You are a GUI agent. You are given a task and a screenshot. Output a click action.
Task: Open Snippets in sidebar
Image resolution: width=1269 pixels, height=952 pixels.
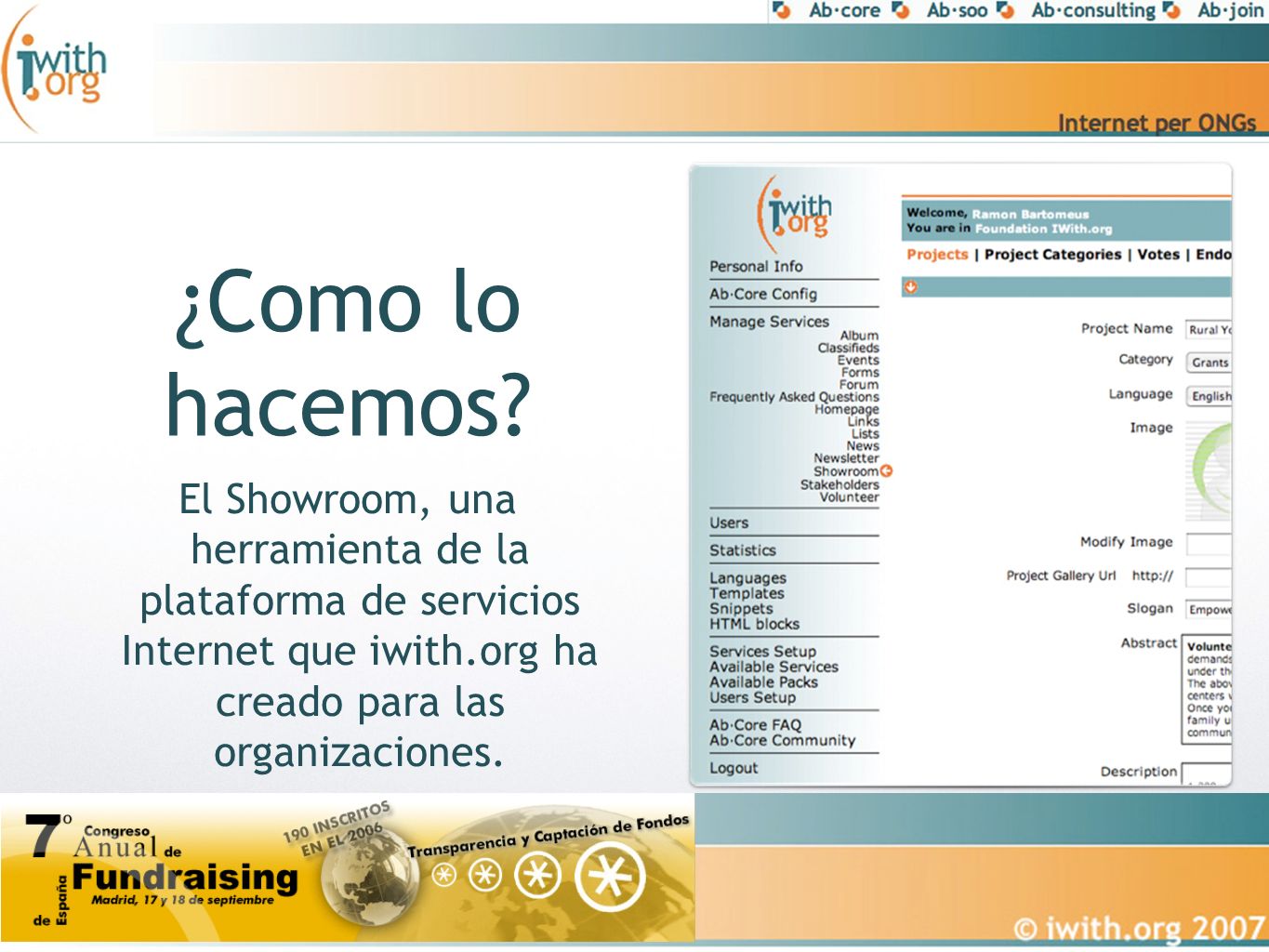coord(741,609)
